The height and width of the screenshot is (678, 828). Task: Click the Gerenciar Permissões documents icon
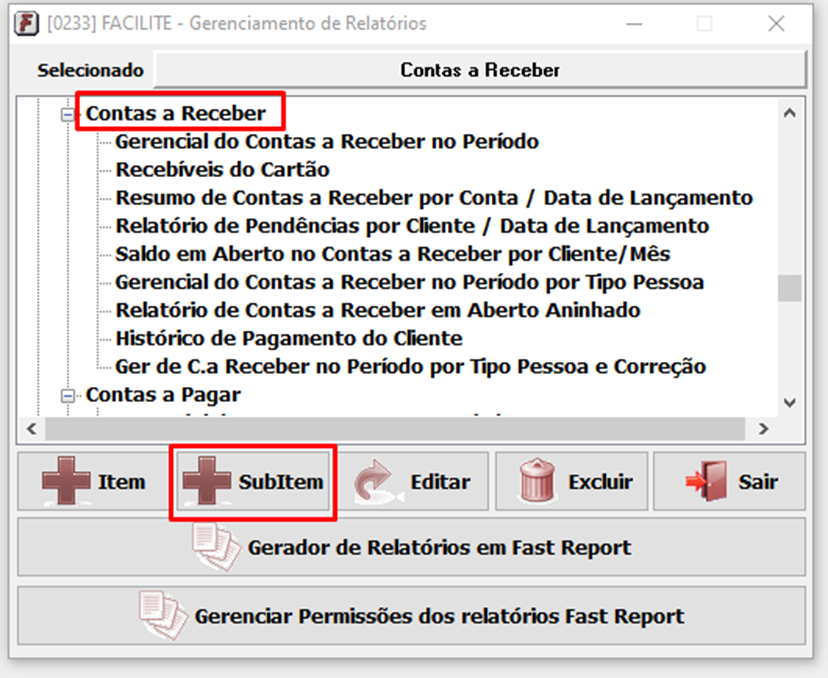tap(160, 615)
